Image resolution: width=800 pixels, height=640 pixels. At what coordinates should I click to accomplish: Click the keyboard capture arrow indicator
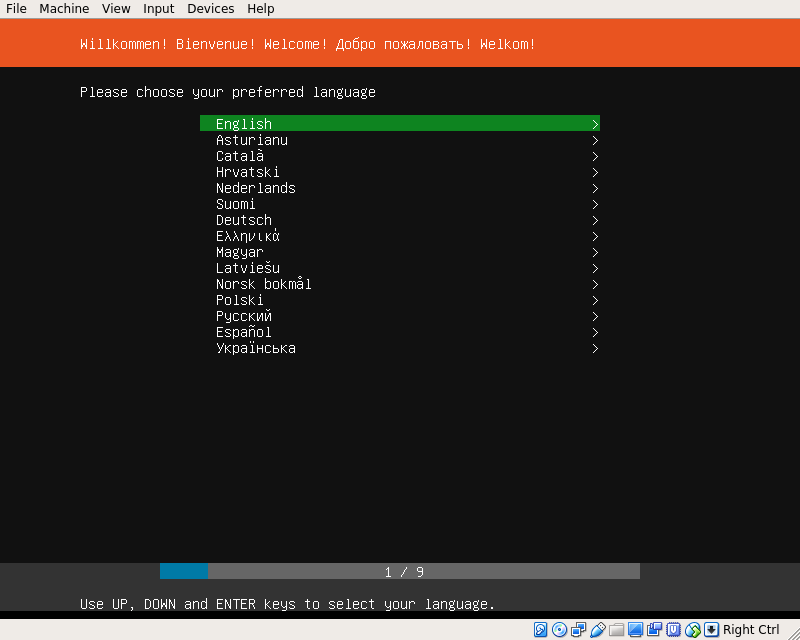click(x=711, y=630)
